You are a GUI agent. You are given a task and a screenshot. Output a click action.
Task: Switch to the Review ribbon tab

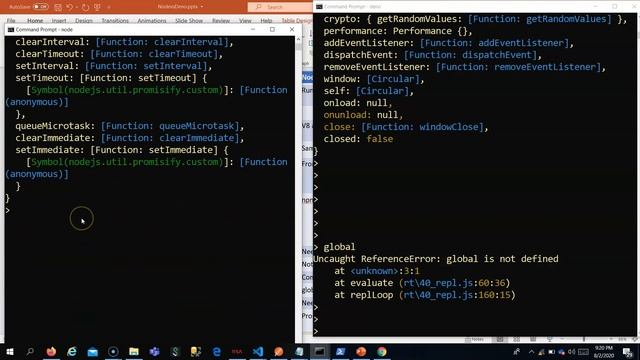[x=221, y=20]
